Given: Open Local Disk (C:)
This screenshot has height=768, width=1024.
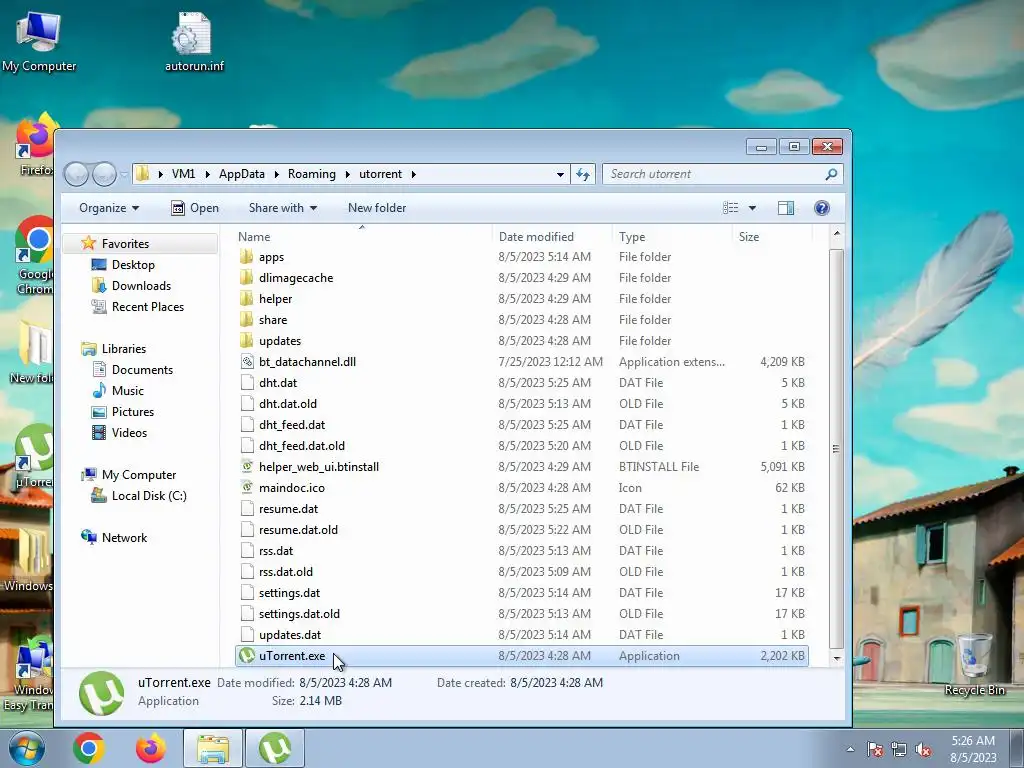Looking at the screenshot, I should pyautogui.click(x=149, y=496).
